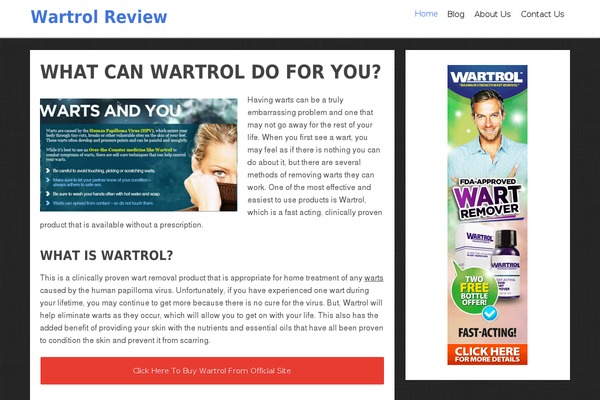Click paragraph starting 'This is a clinically proven'

click(x=212, y=309)
